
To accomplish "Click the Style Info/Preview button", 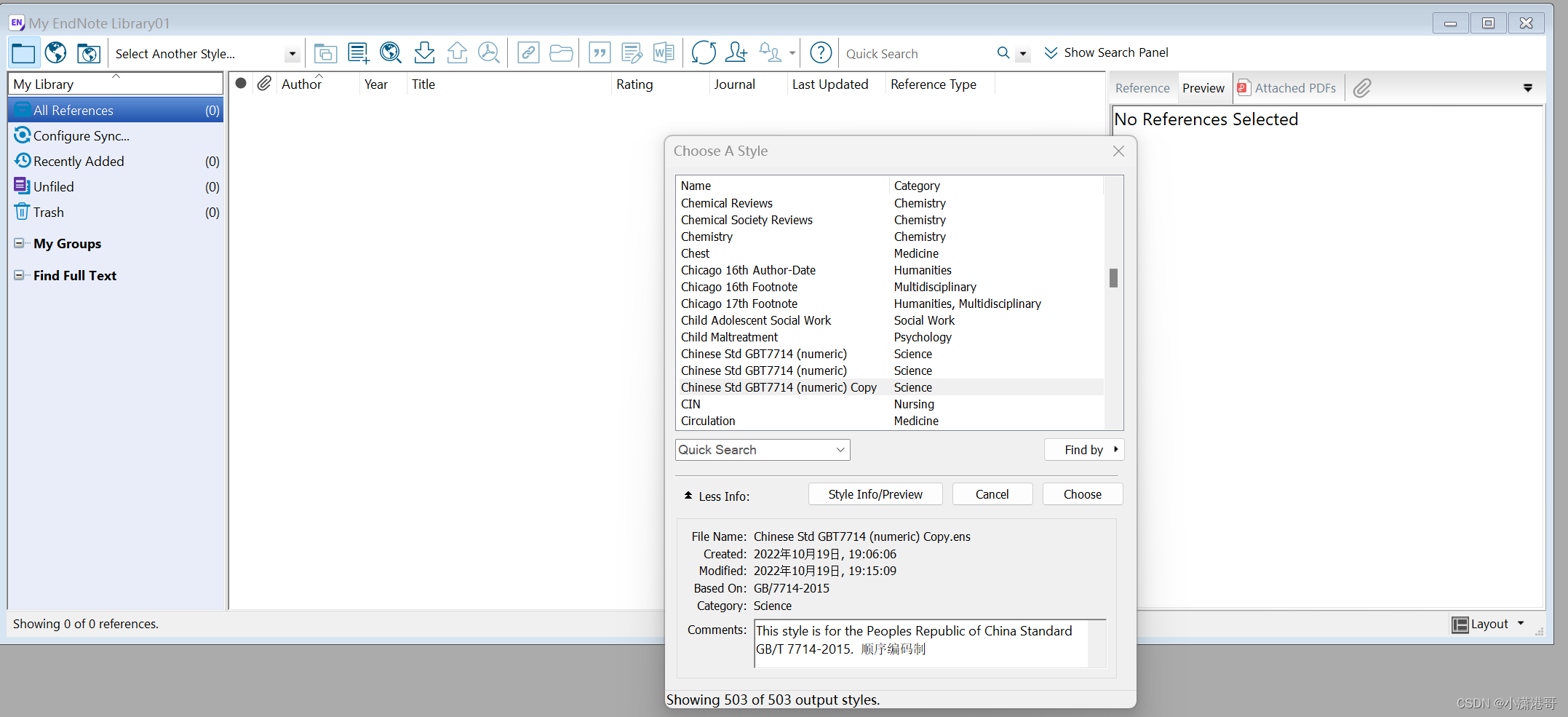I will tap(875, 494).
